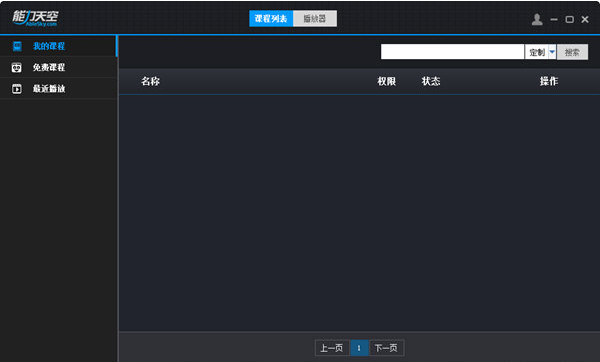
Task: Maximize the application window
Action: (569, 19)
